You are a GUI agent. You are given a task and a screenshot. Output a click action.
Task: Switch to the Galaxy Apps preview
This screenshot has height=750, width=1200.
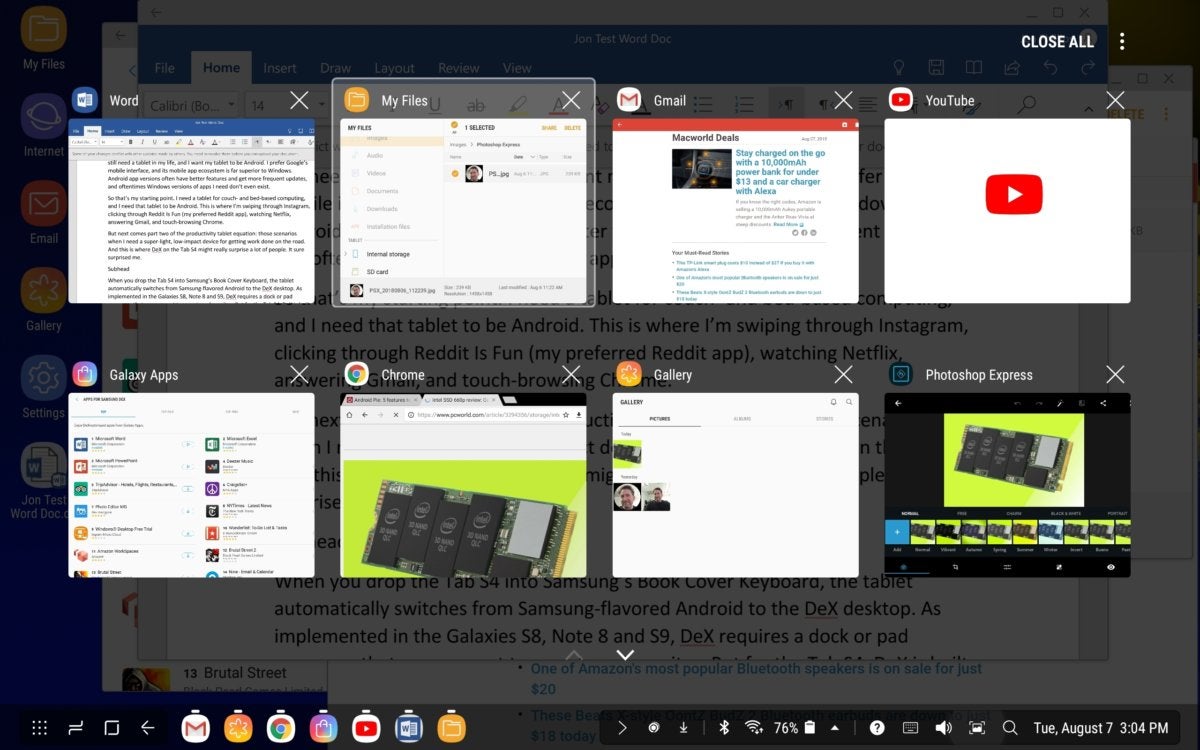(x=191, y=485)
